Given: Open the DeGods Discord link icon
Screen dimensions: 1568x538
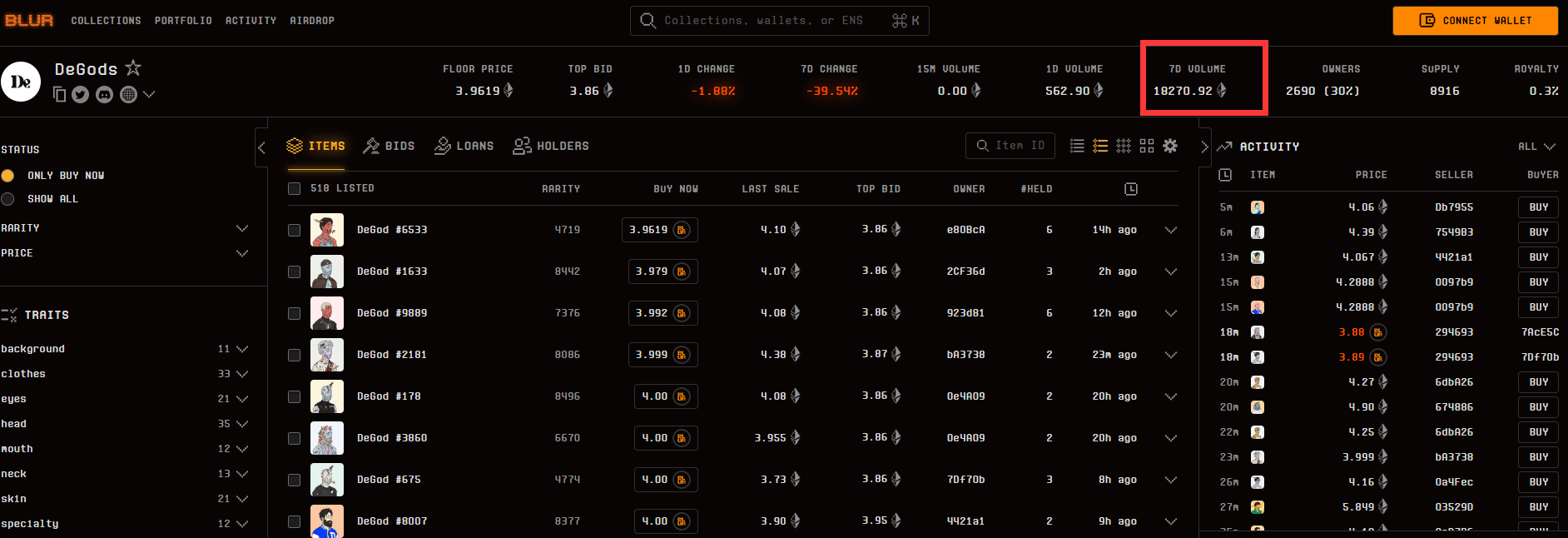Looking at the screenshot, I should (104, 95).
